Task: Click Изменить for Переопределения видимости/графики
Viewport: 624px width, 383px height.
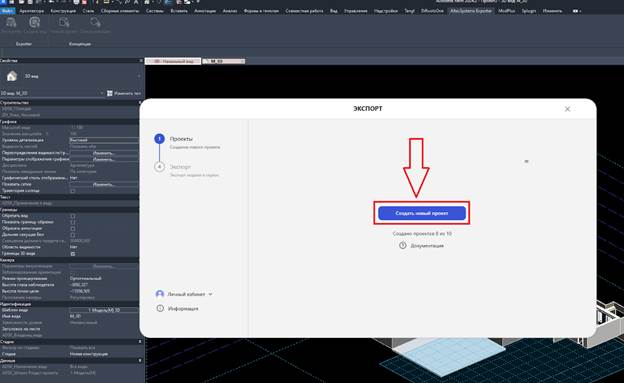Action: point(104,153)
